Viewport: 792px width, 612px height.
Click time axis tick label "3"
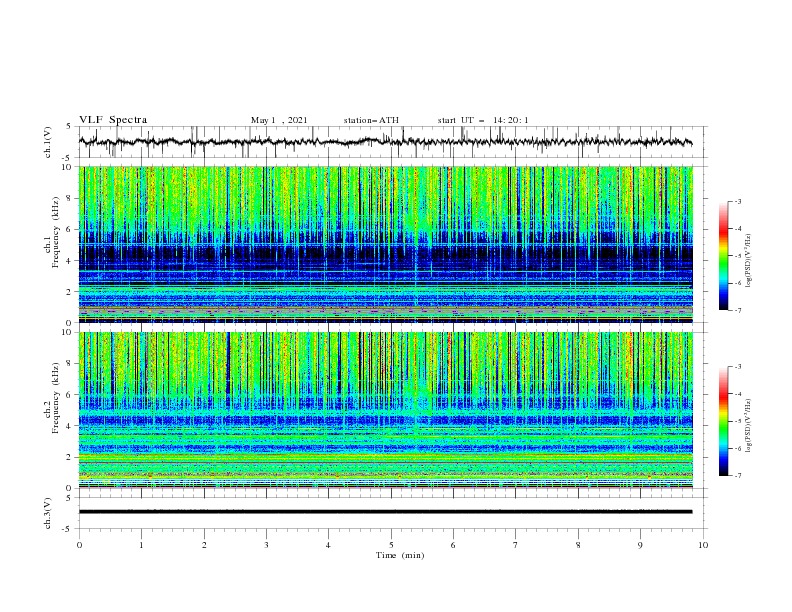[266, 545]
